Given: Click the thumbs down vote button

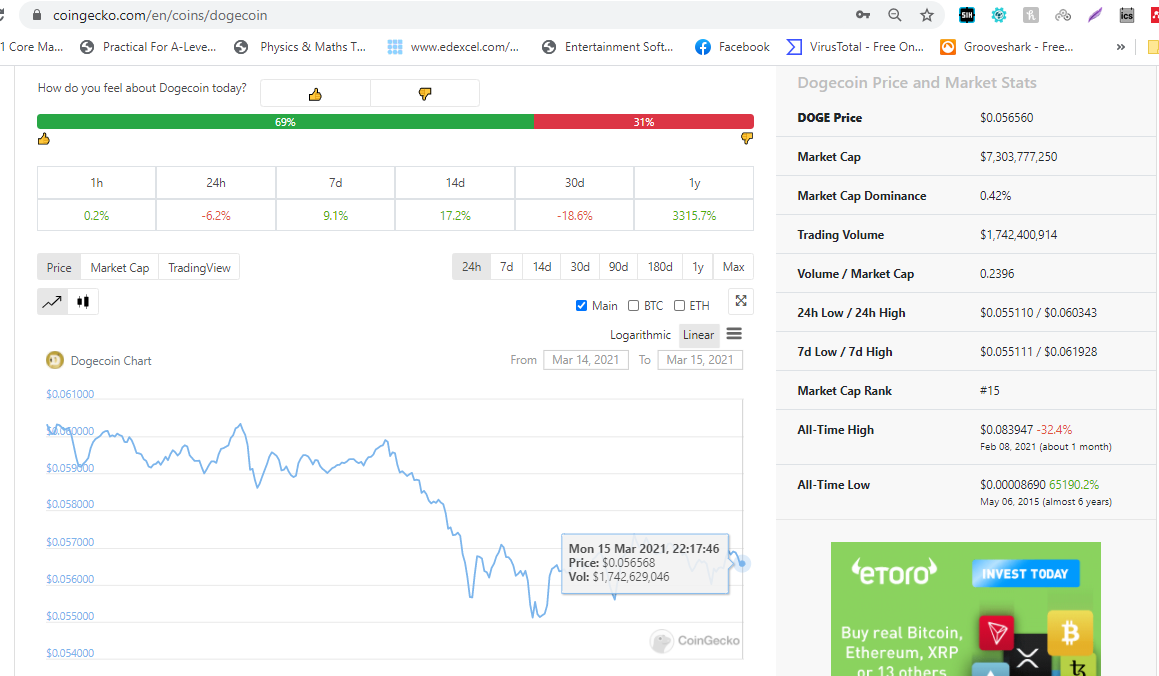Looking at the screenshot, I should click(x=425, y=94).
